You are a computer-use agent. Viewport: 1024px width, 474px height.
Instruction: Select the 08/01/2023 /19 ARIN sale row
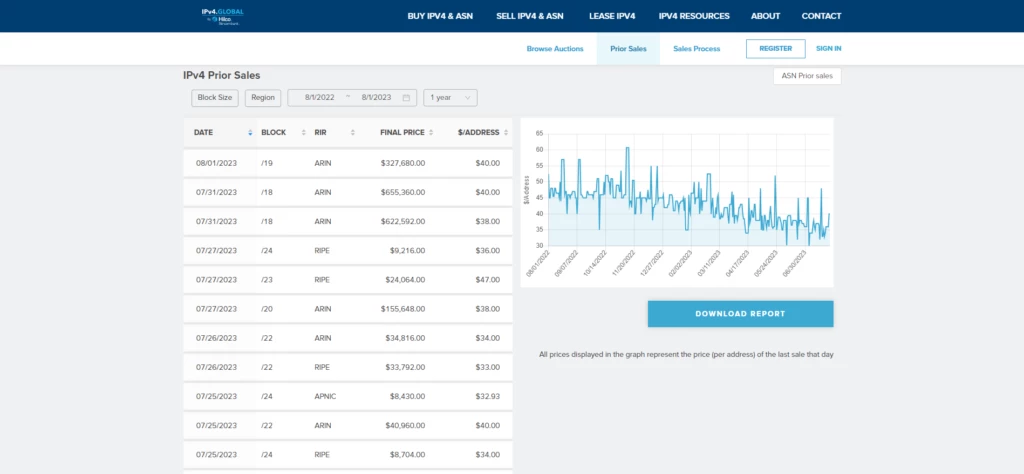(x=347, y=163)
